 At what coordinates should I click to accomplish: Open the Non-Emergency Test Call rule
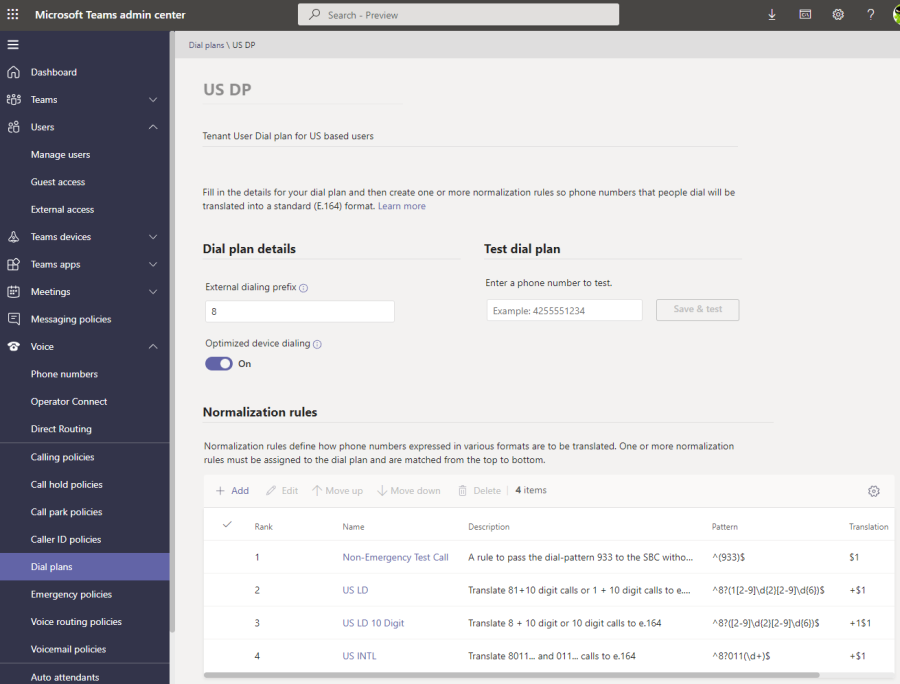395,557
